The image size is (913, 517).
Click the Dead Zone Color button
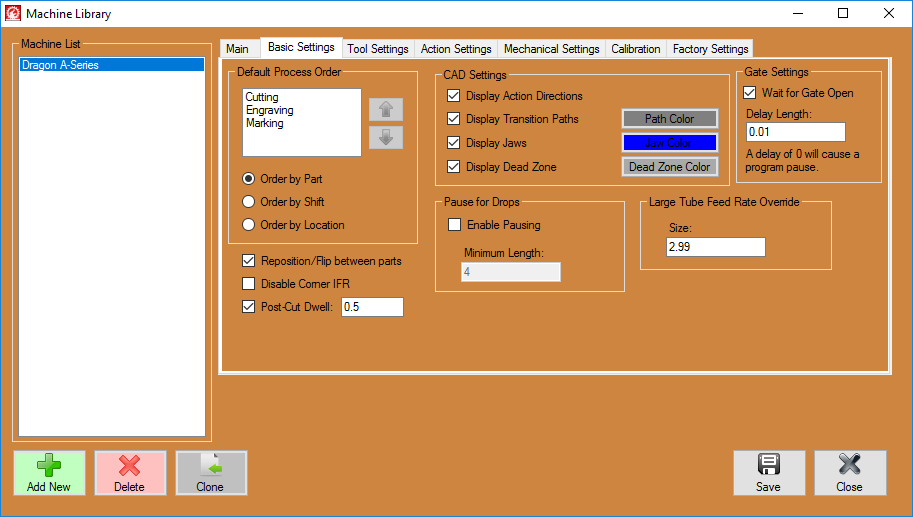(x=669, y=167)
